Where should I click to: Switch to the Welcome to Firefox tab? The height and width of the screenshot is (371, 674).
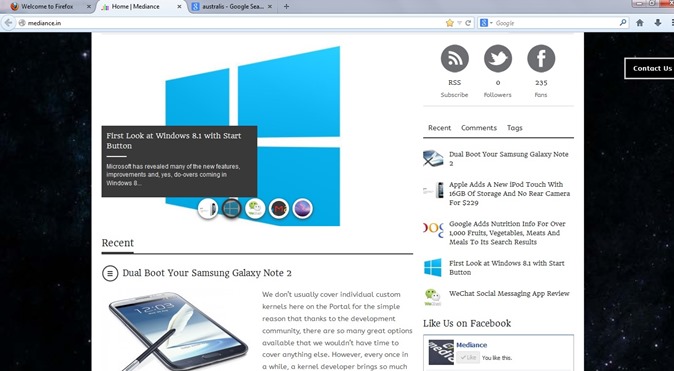click(x=47, y=6)
